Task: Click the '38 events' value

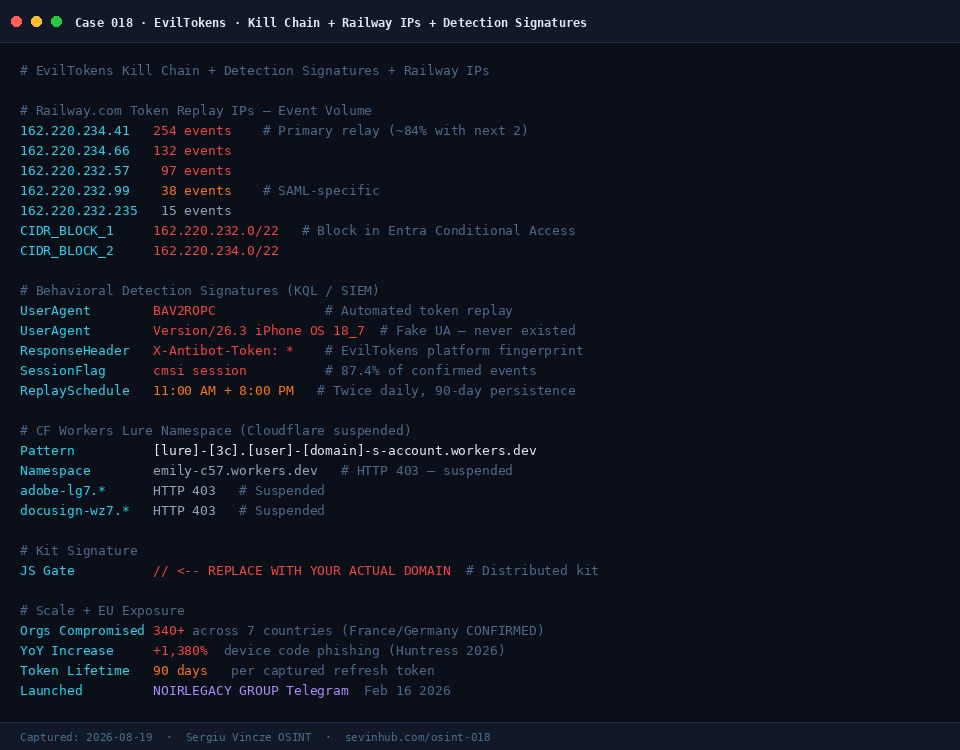Action: pyautogui.click(x=196, y=190)
